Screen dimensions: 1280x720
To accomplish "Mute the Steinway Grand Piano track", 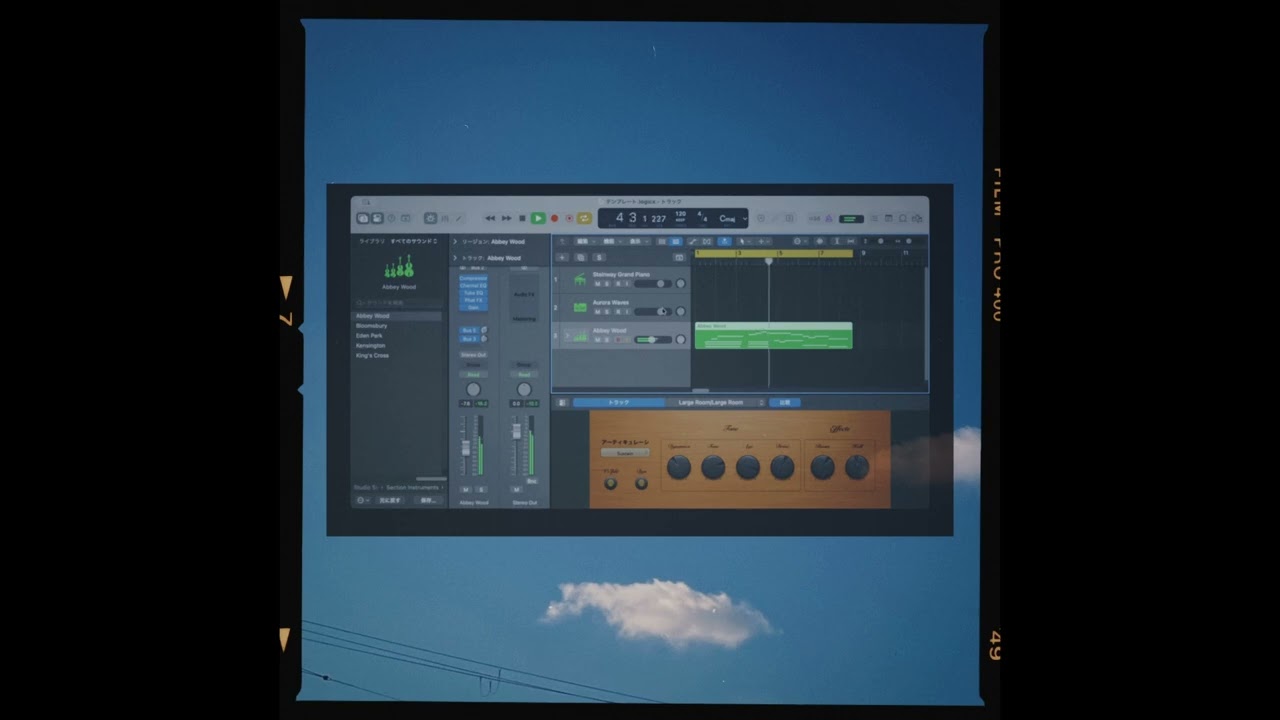I will [x=598, y=284].
